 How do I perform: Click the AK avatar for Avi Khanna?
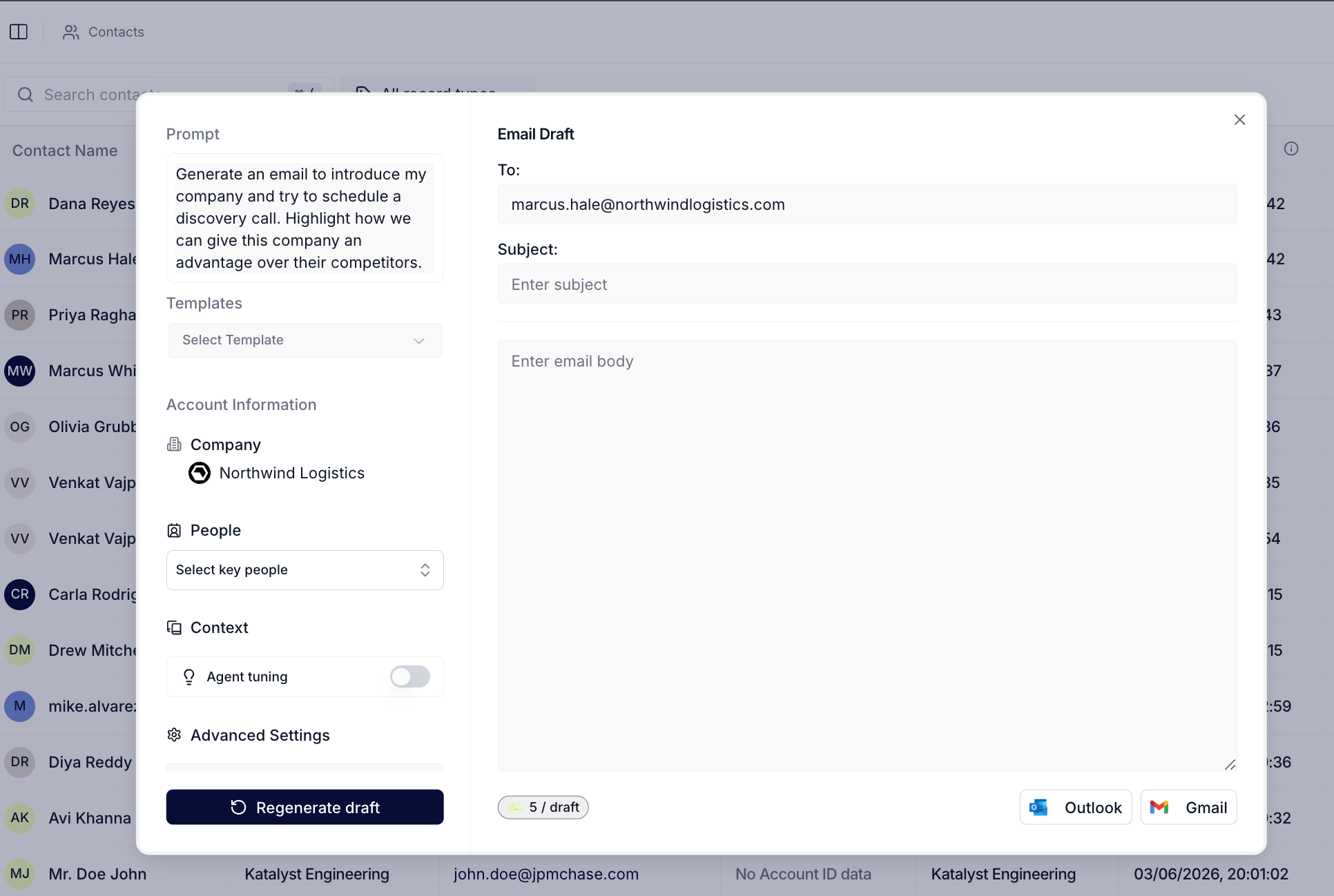[x=20, y=818]
